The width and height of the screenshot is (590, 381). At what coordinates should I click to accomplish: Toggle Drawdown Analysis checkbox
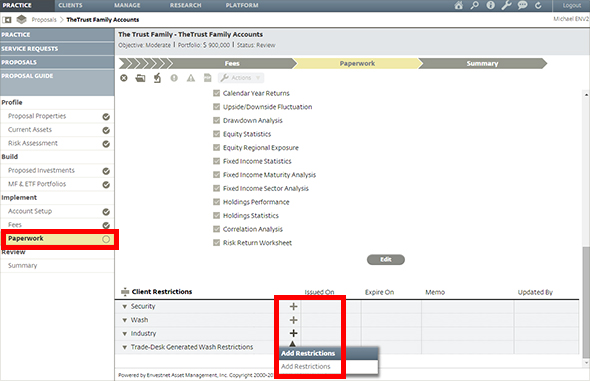click(x=216, y=120)
